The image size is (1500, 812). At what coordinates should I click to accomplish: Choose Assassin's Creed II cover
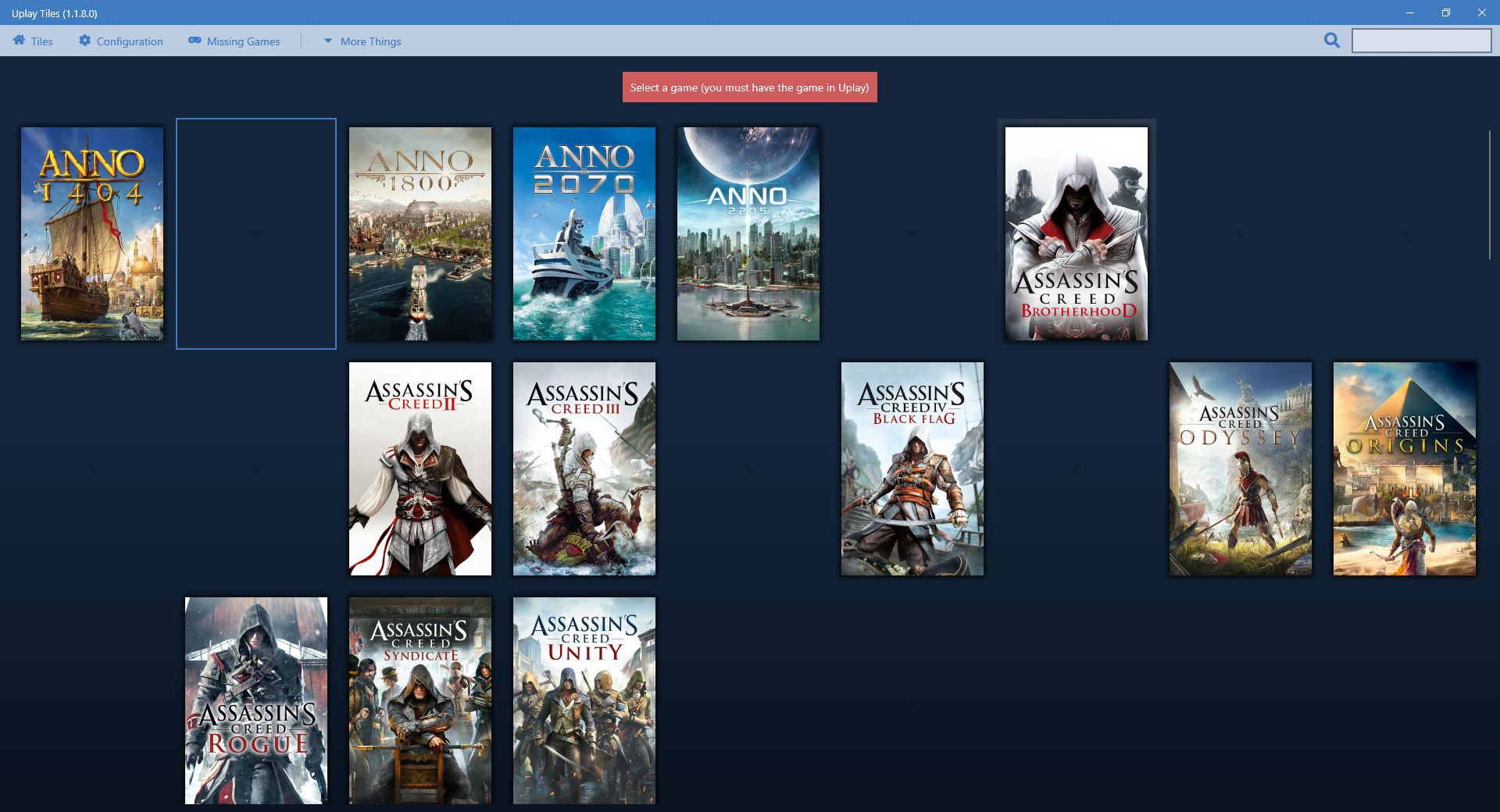pyautogui.click(x=420, y=468)
